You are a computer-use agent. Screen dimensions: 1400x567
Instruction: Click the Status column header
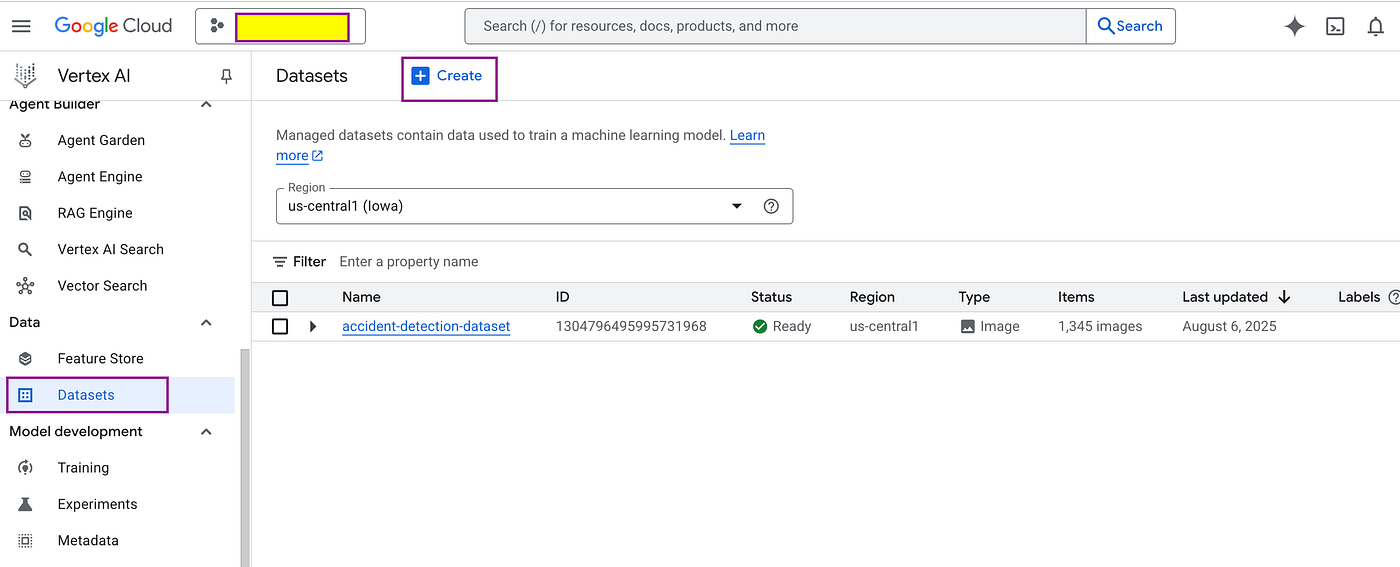(771, 297)
